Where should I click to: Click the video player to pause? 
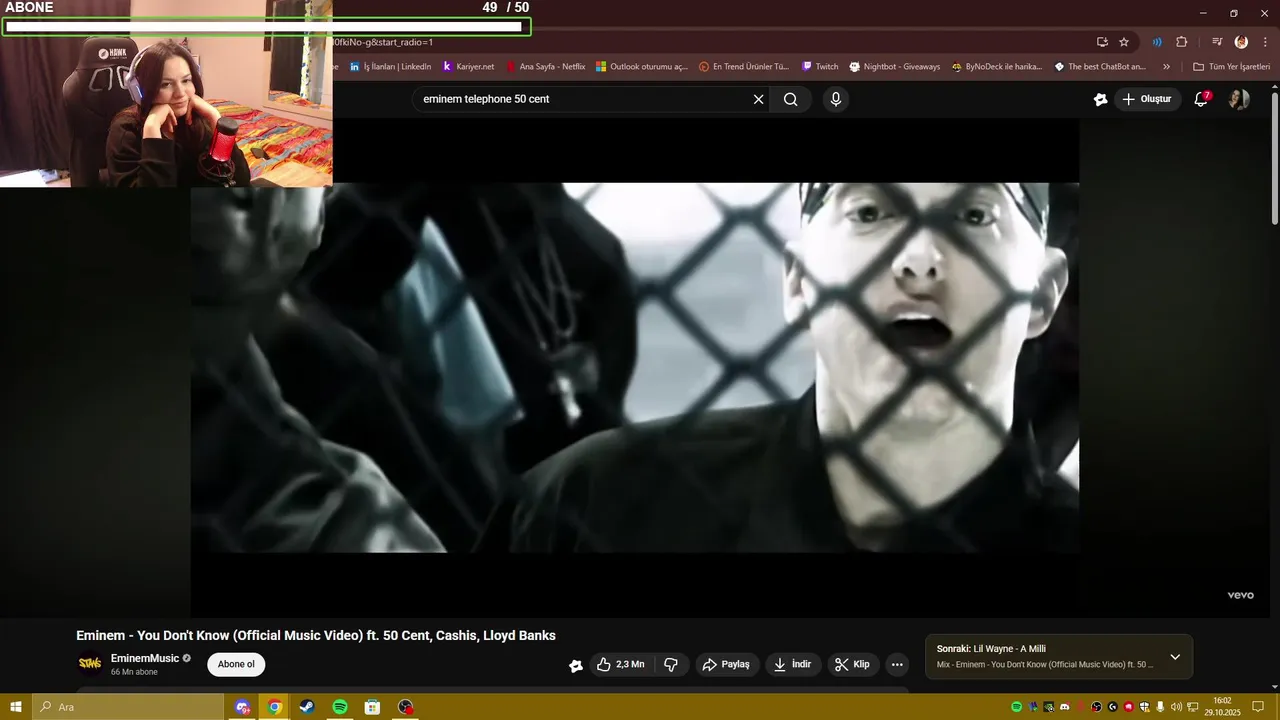tap(635, 367)
